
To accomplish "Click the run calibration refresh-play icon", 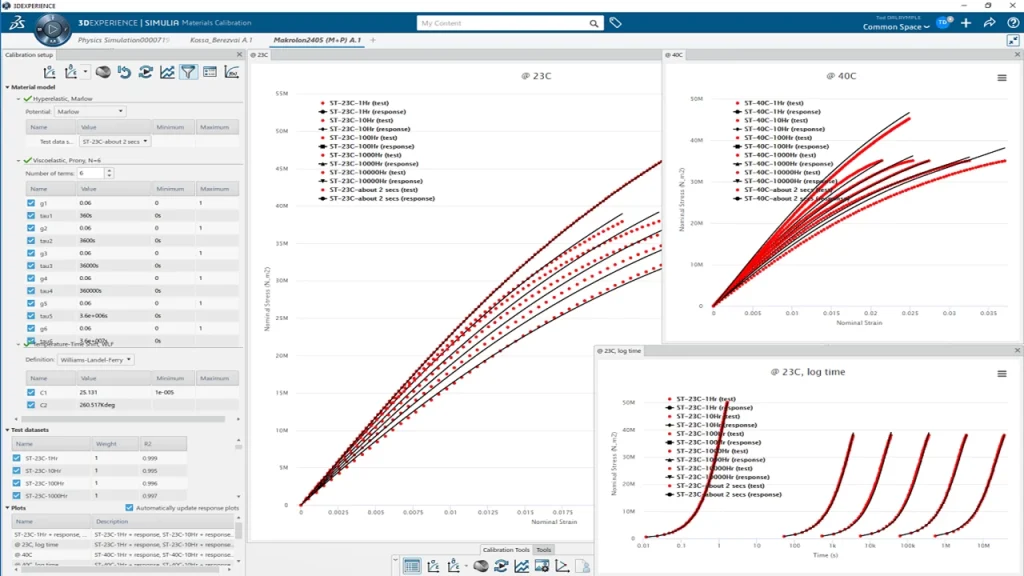I will 145,72.
